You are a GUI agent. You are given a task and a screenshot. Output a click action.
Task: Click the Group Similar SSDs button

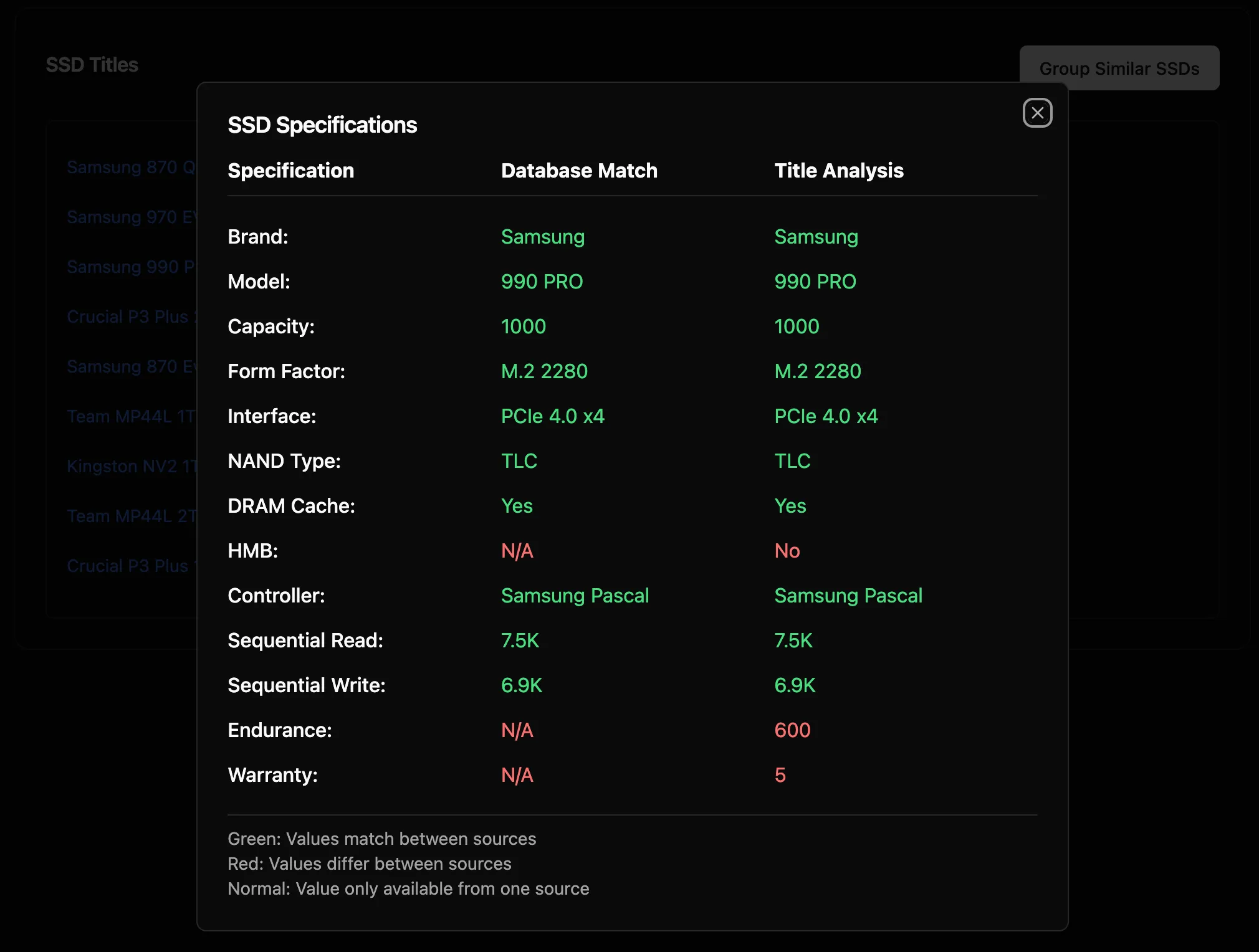(x=1119, y=68)
